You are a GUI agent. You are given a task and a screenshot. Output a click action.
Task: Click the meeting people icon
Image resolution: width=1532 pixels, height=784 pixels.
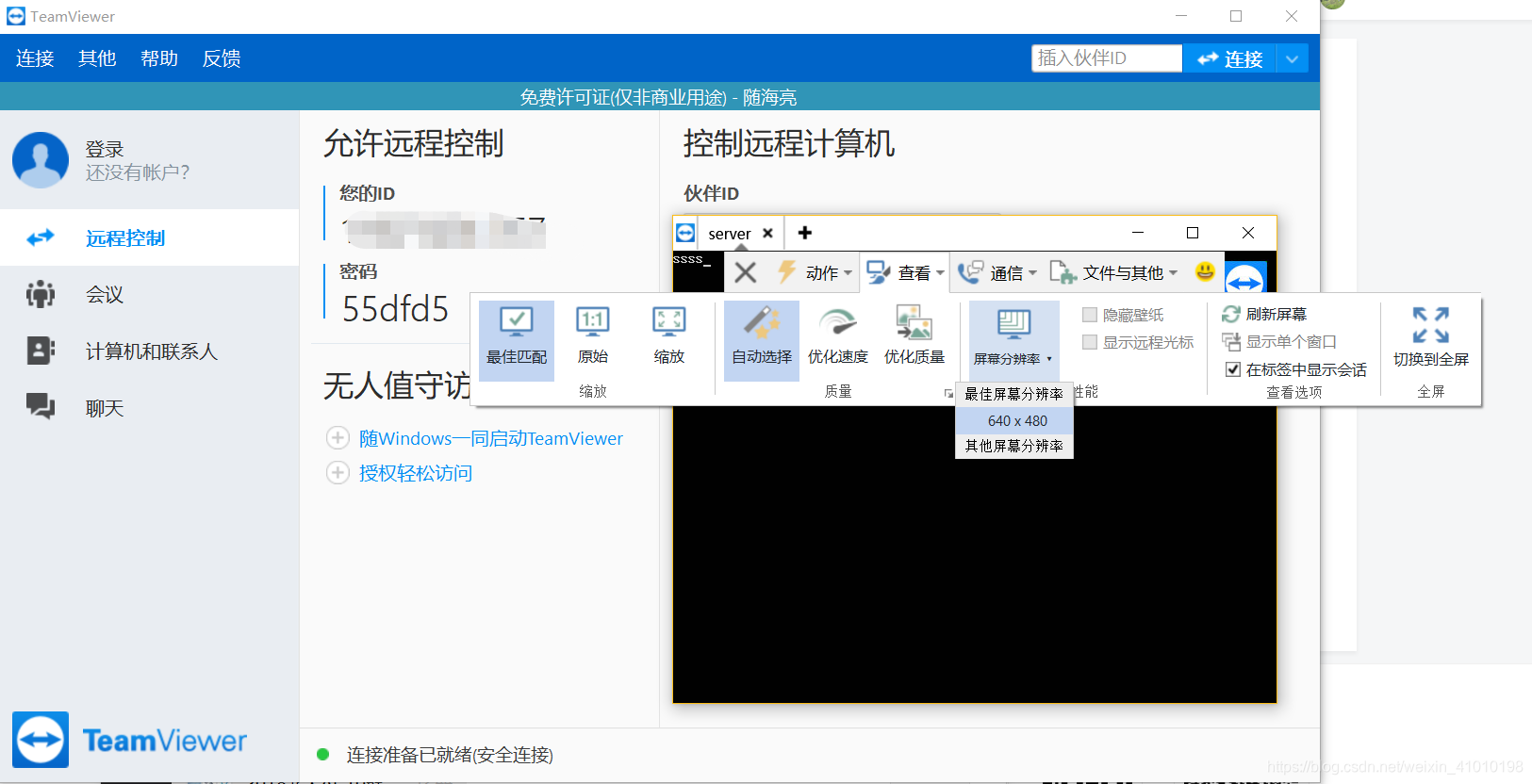point(41,294)
